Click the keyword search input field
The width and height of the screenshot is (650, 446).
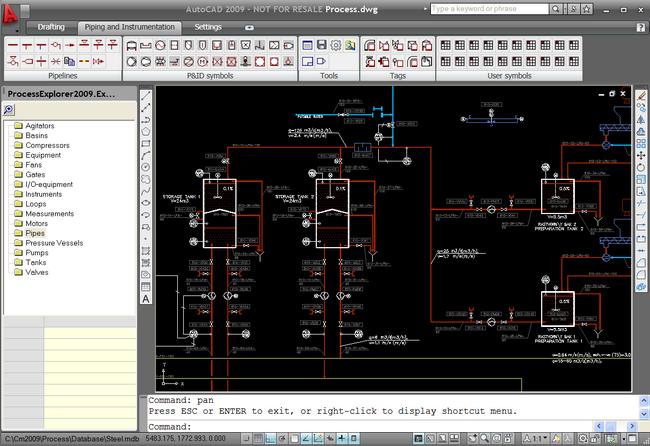point(490,9)
